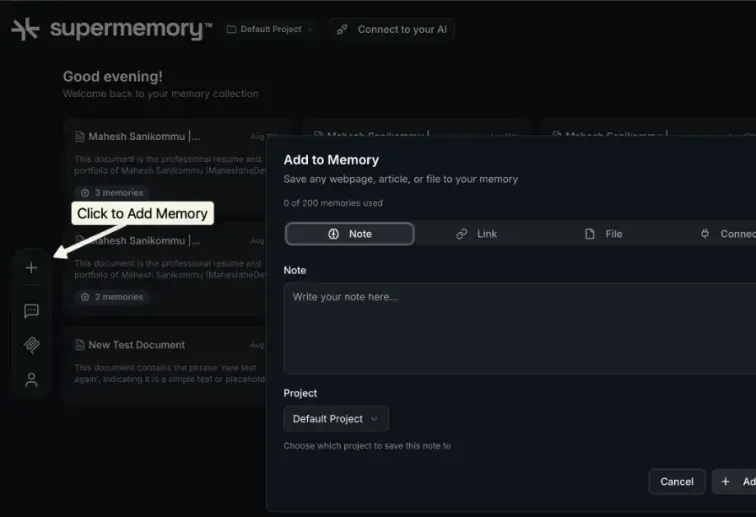This screenshot has height=517, width=756.
Task: Open the user profile icon in sidebar
Action: click(x=31, y=380)
